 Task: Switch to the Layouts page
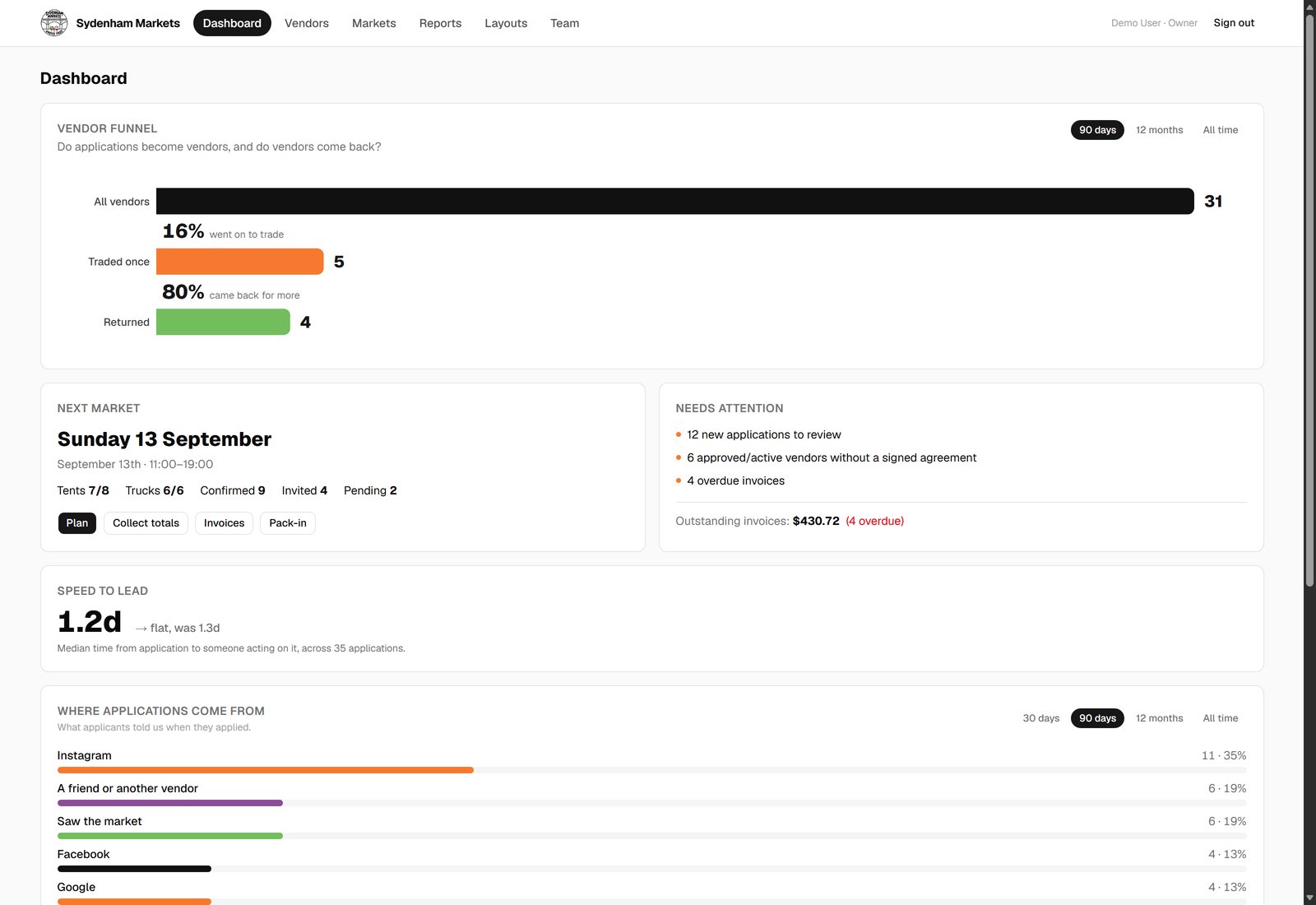pos(506,23)
